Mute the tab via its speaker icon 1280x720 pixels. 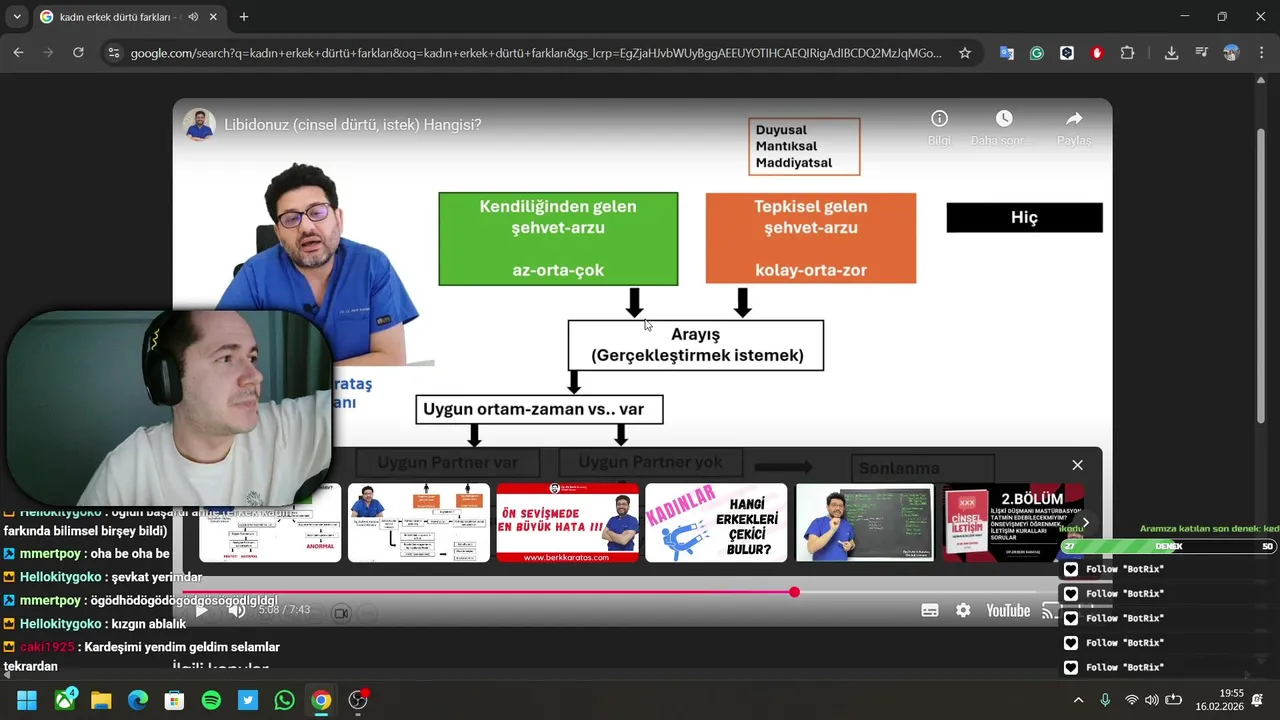coord(192,17)
